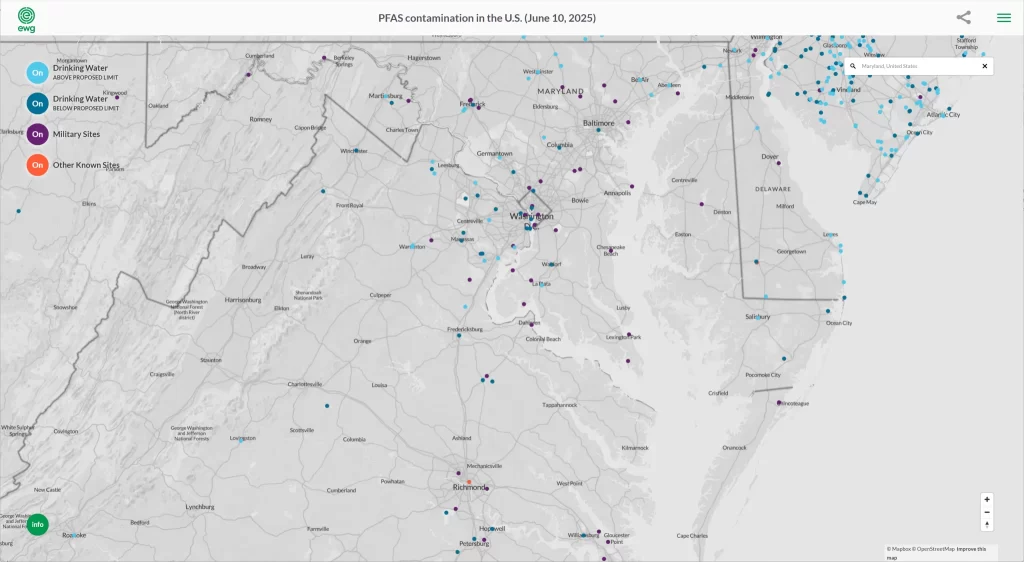Screen dimensions: 1024x562
Task: Open the share icon in header
Action: 963,17
